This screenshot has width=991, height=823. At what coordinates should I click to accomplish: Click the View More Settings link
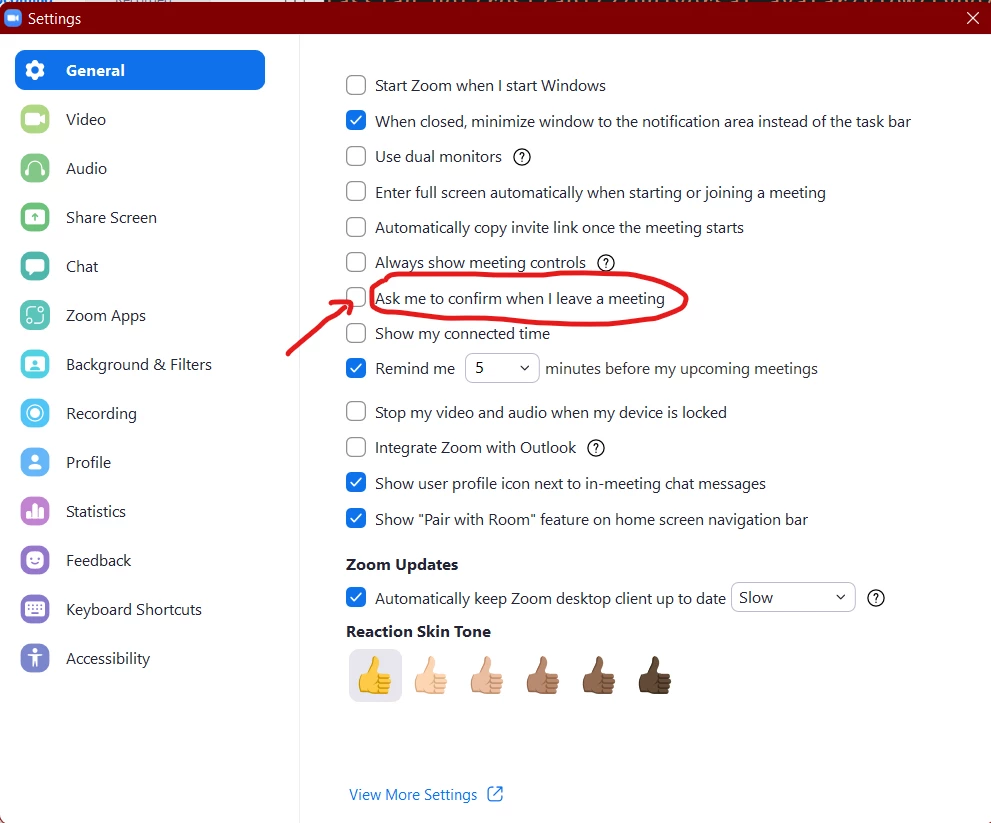pyautogui.click(x=413, y=795)
